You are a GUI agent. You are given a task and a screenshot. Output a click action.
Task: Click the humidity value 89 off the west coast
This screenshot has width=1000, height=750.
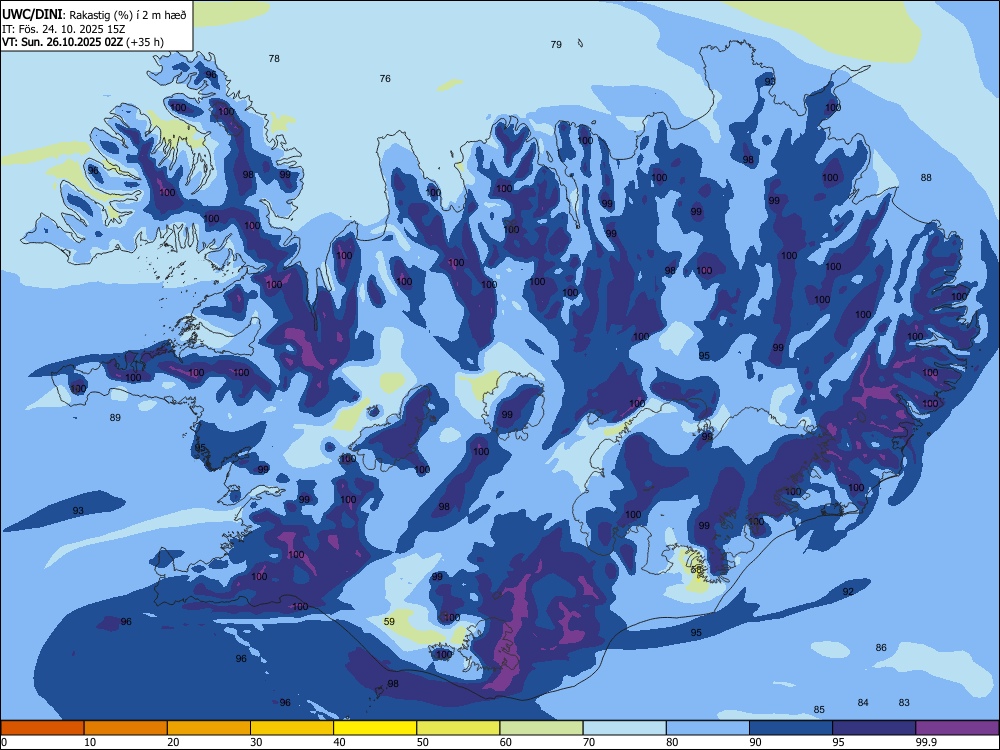tap(115, 418)
